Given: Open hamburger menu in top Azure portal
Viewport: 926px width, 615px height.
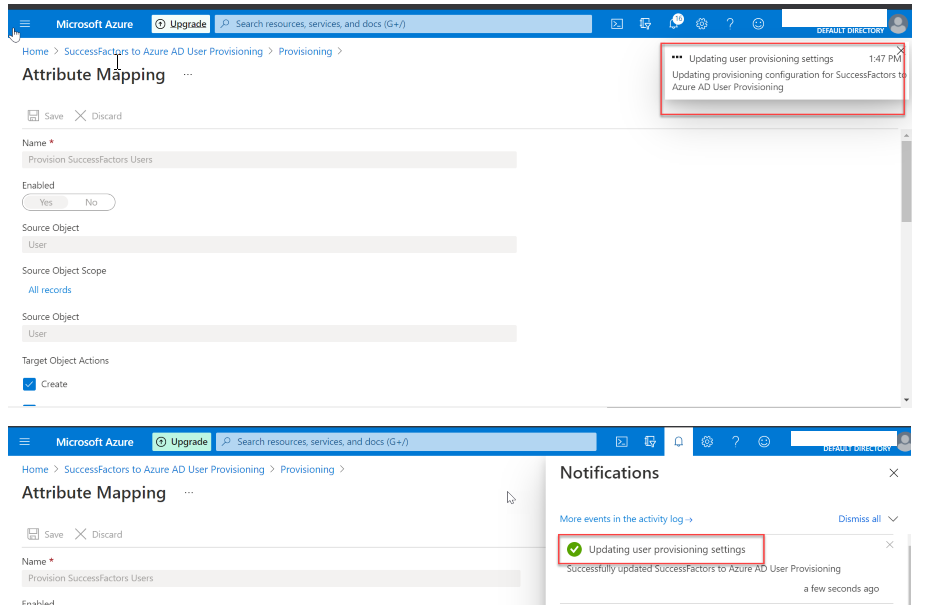Looking at the screenshot, I should click(24, 24).
